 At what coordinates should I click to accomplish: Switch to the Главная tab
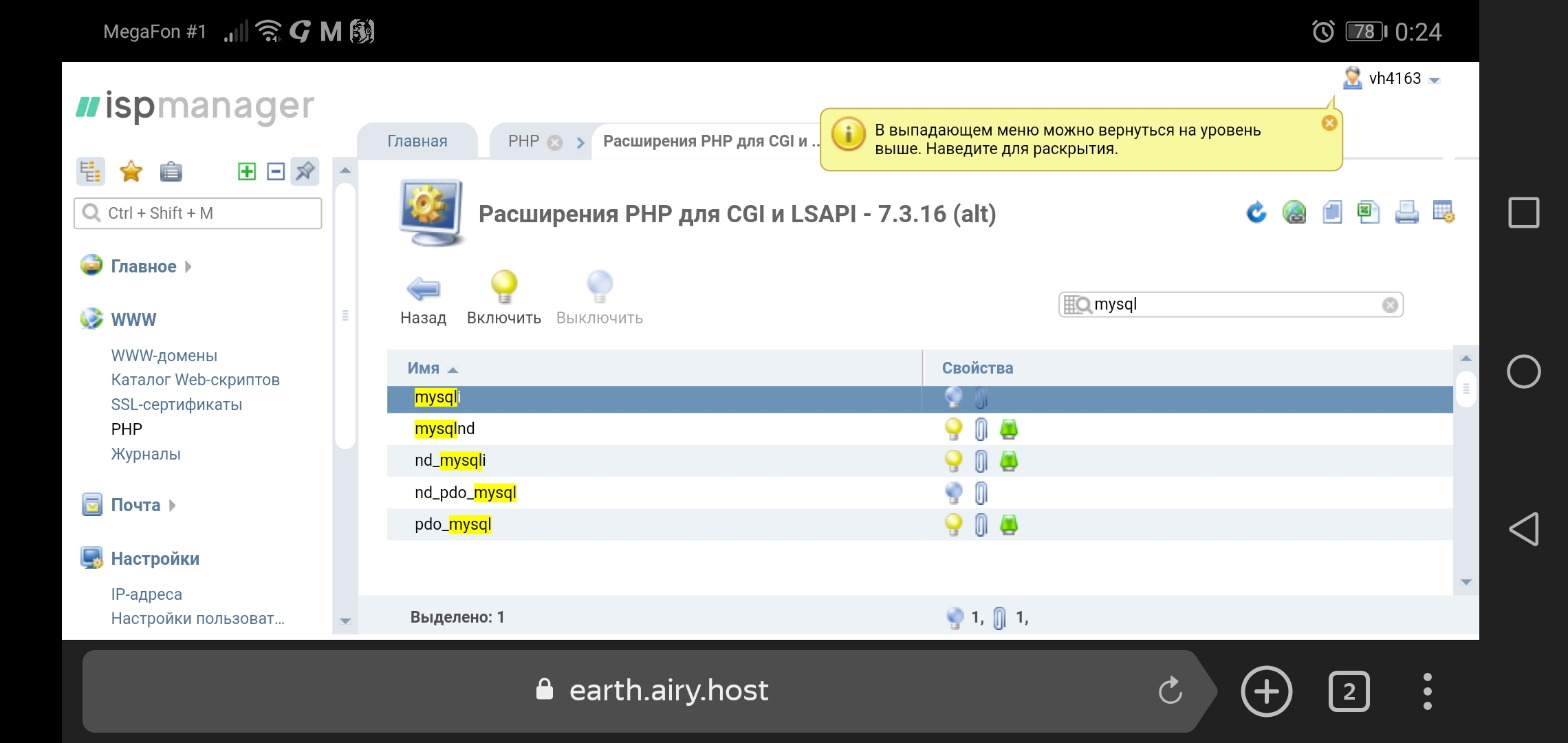pos(417,141)
